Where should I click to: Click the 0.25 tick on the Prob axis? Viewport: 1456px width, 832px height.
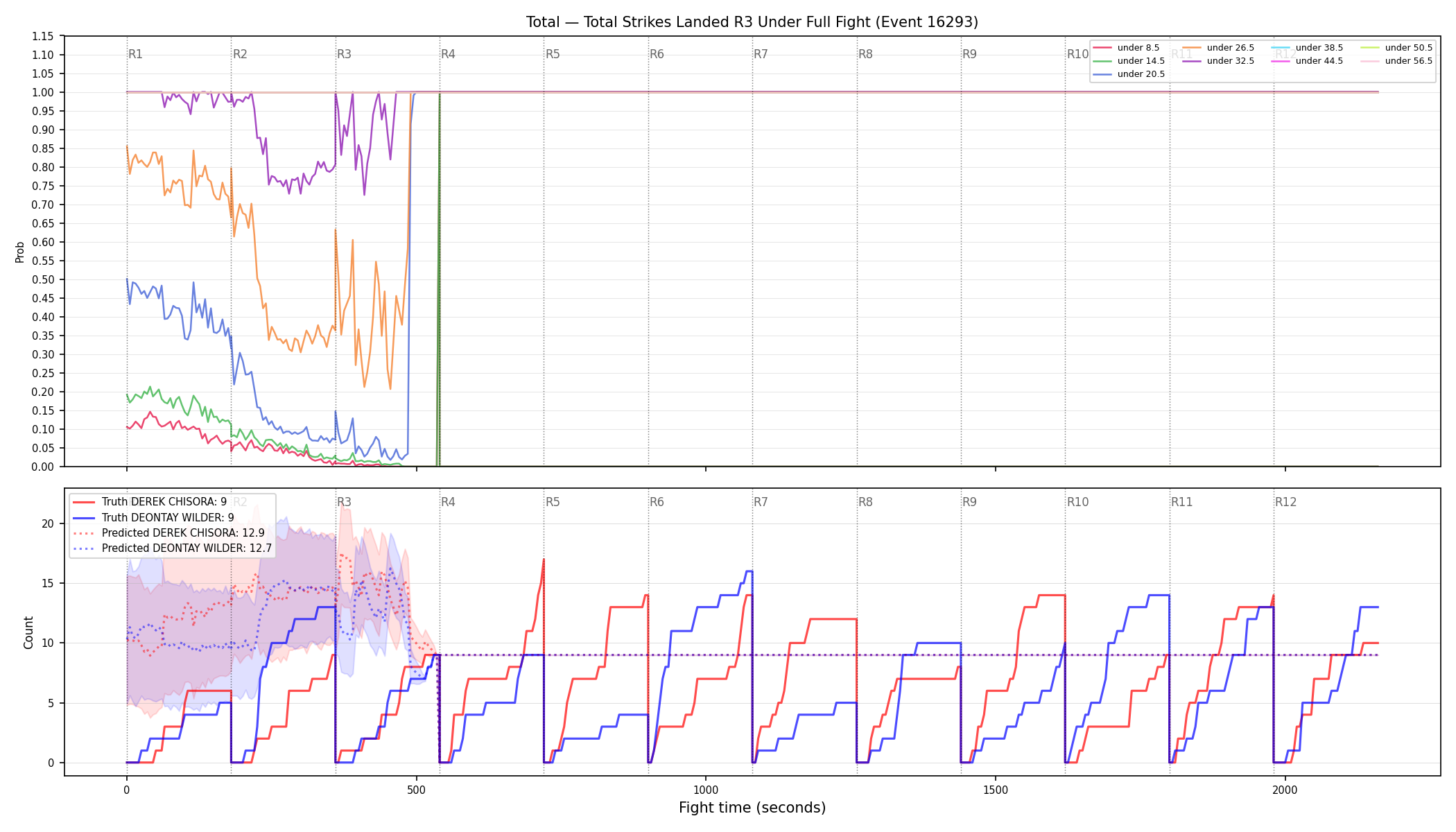tap(43, 373)
